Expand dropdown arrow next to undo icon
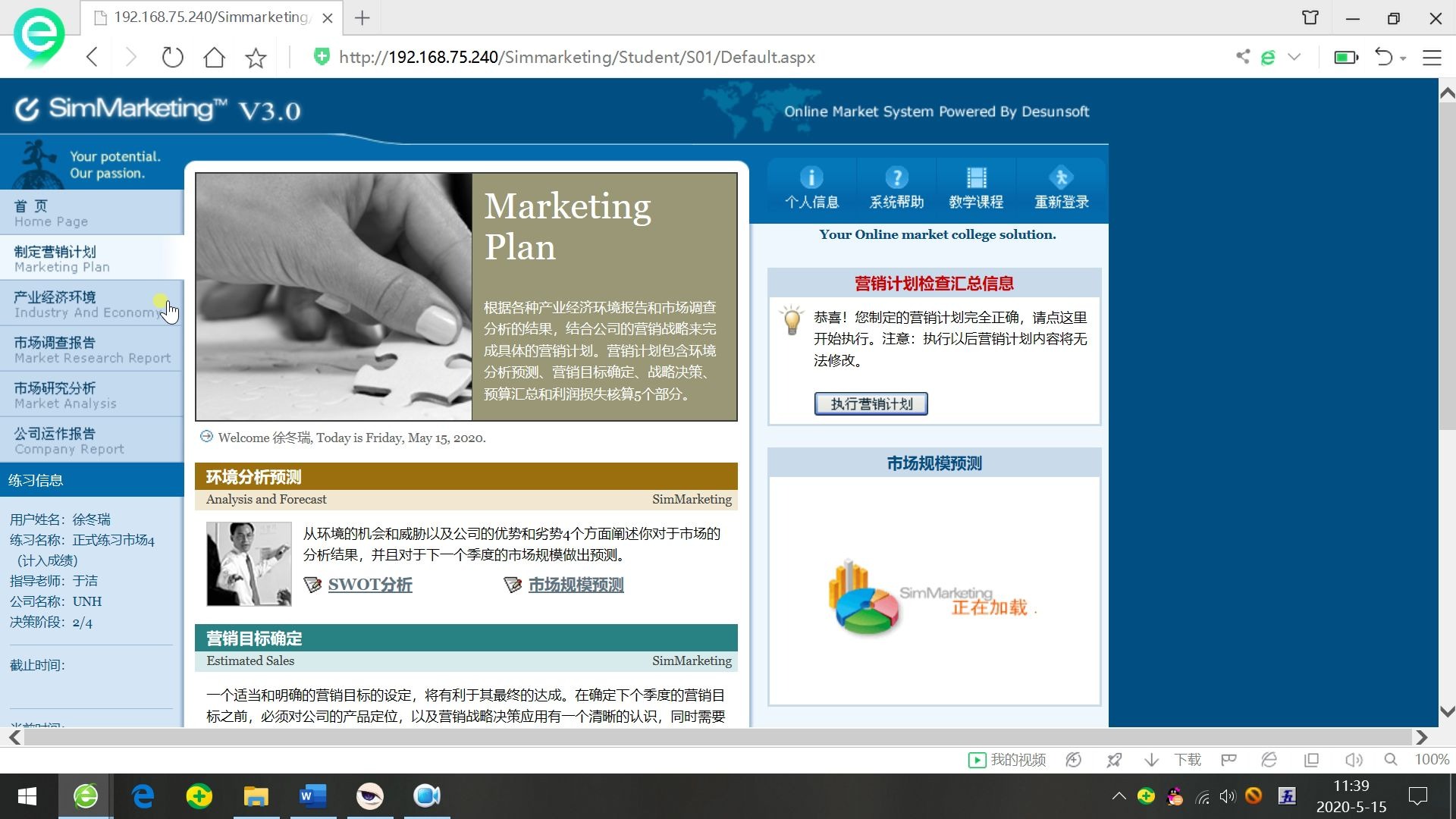The image size is (1456, 819). 1404,58
